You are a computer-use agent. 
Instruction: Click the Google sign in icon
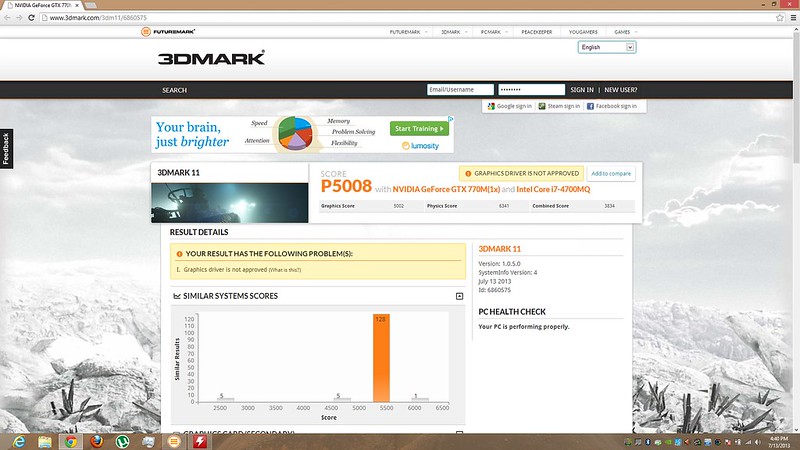(491, 106)
